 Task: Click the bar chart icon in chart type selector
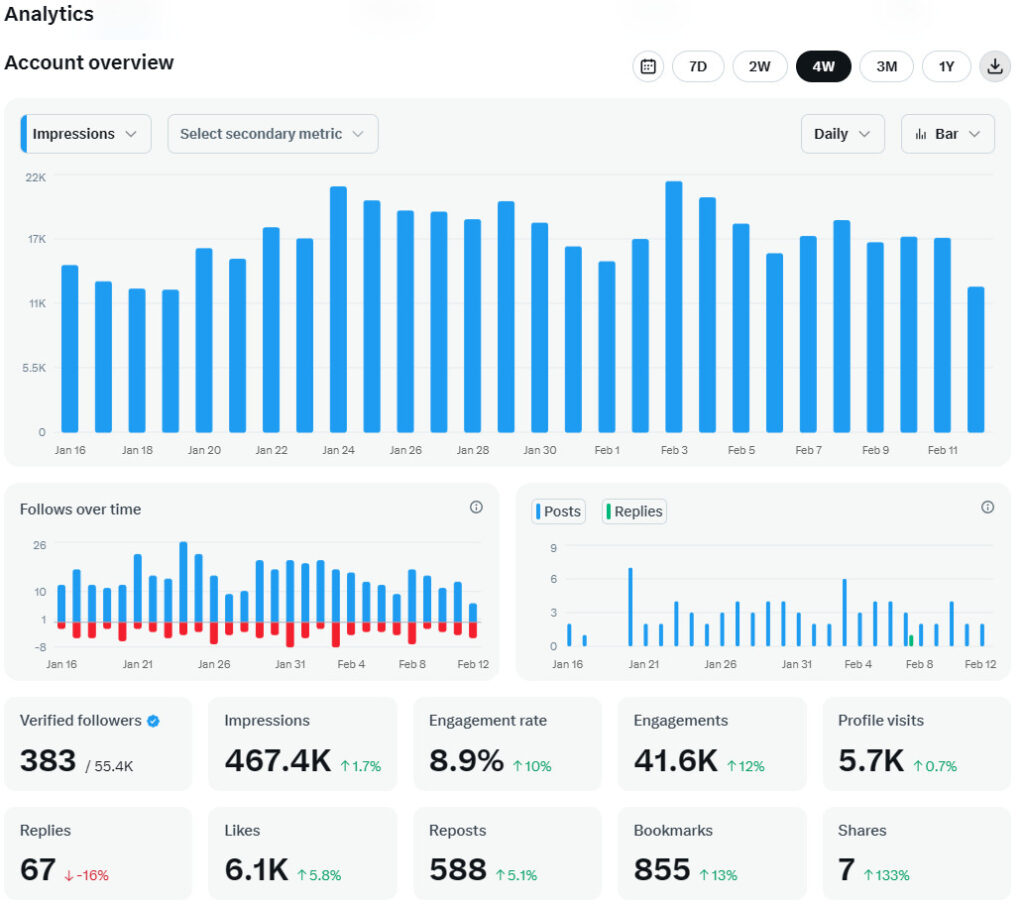tap(921, 134)
